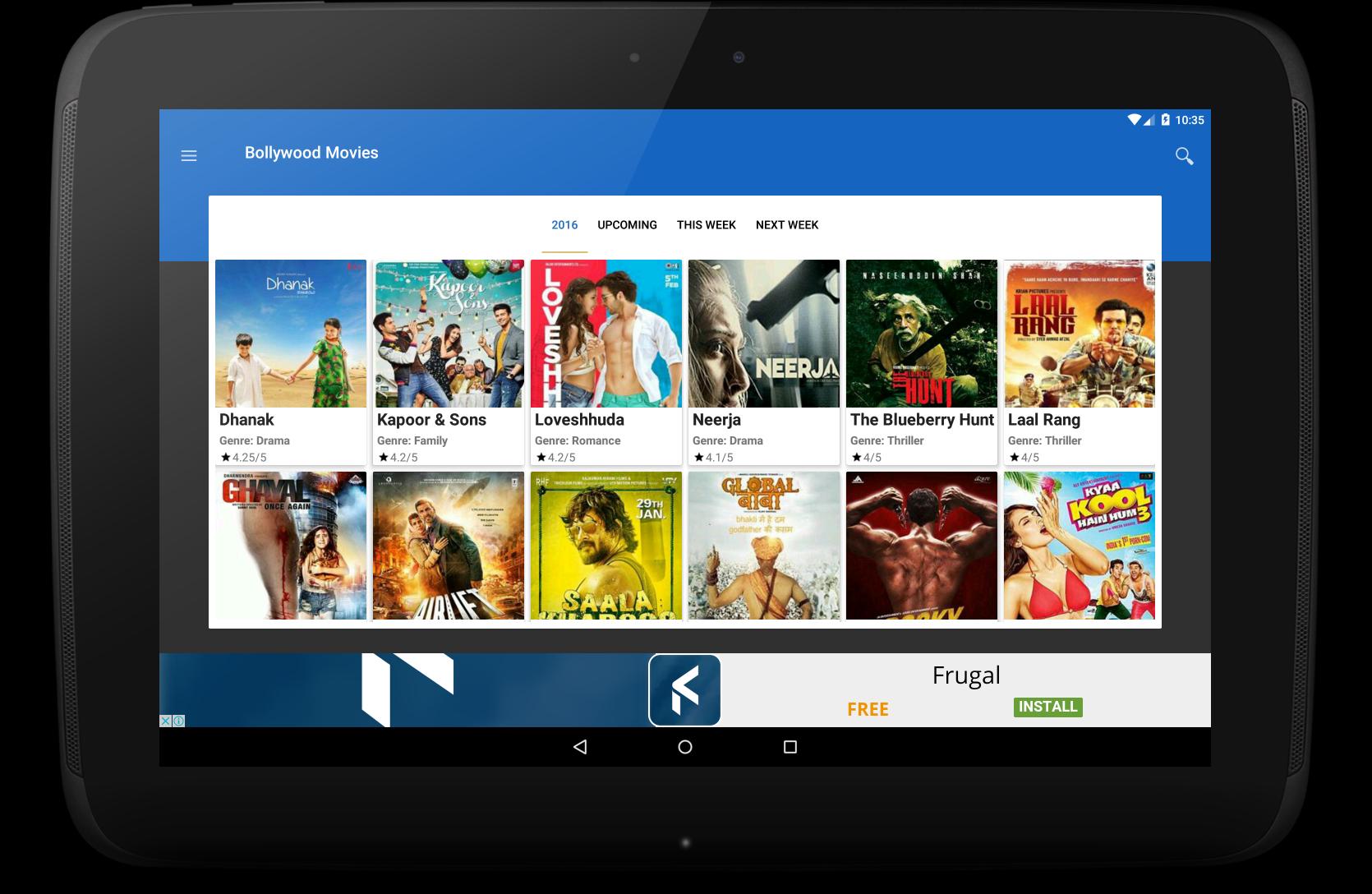Open the Laal Rang movie poster

point(1080,334)
